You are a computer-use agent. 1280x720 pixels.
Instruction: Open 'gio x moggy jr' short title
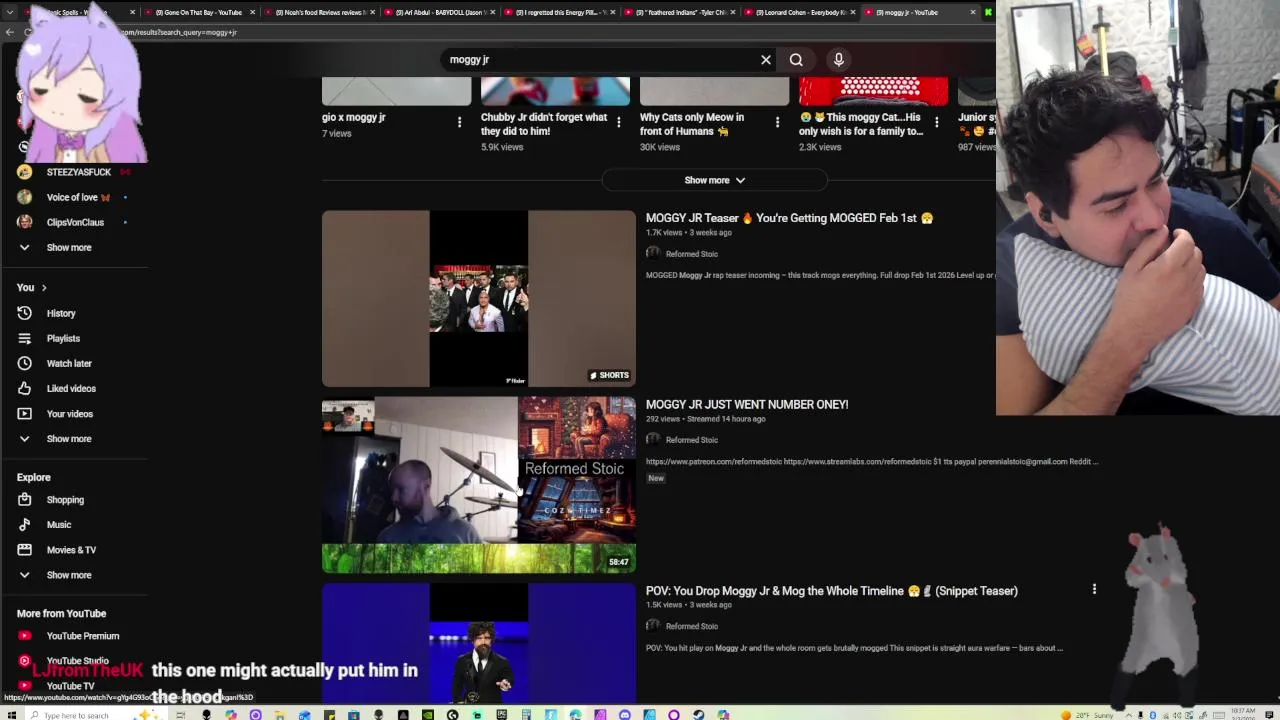pyautogui.click(x=354, y=117)
